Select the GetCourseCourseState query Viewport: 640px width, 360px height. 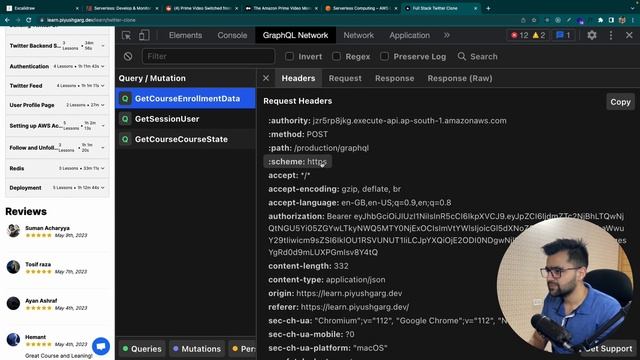[x=186, y=139]
